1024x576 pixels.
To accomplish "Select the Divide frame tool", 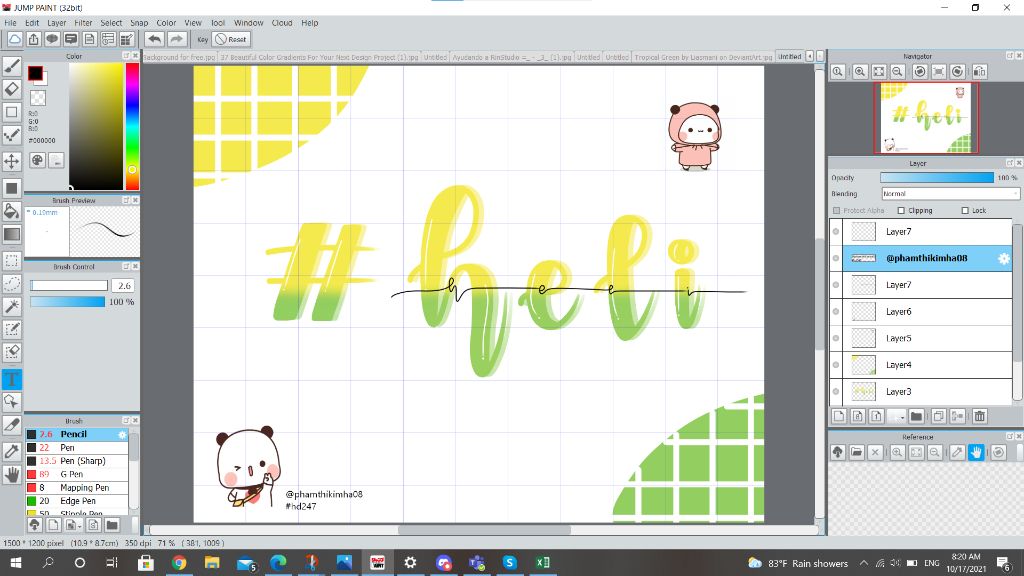I will pos(12,425).
